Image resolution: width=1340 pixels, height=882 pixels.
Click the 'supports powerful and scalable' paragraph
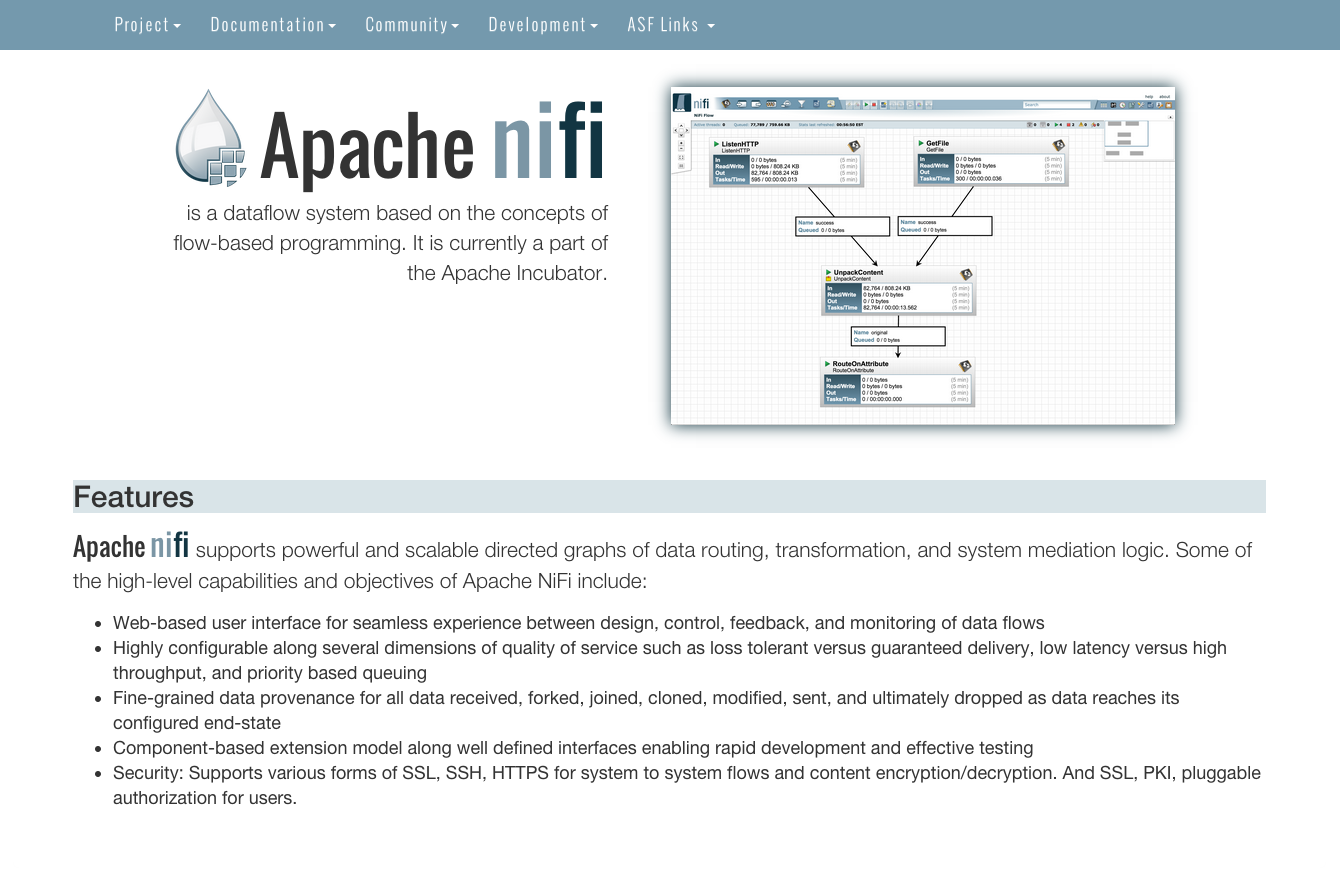coord(662,565)
